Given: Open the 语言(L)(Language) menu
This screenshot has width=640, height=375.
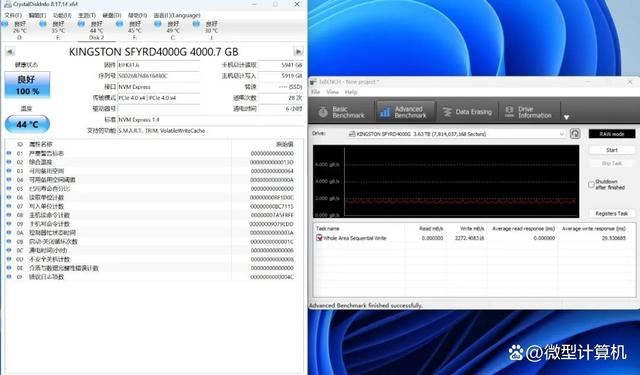Looking at the screenshot, I should (177, 15).
